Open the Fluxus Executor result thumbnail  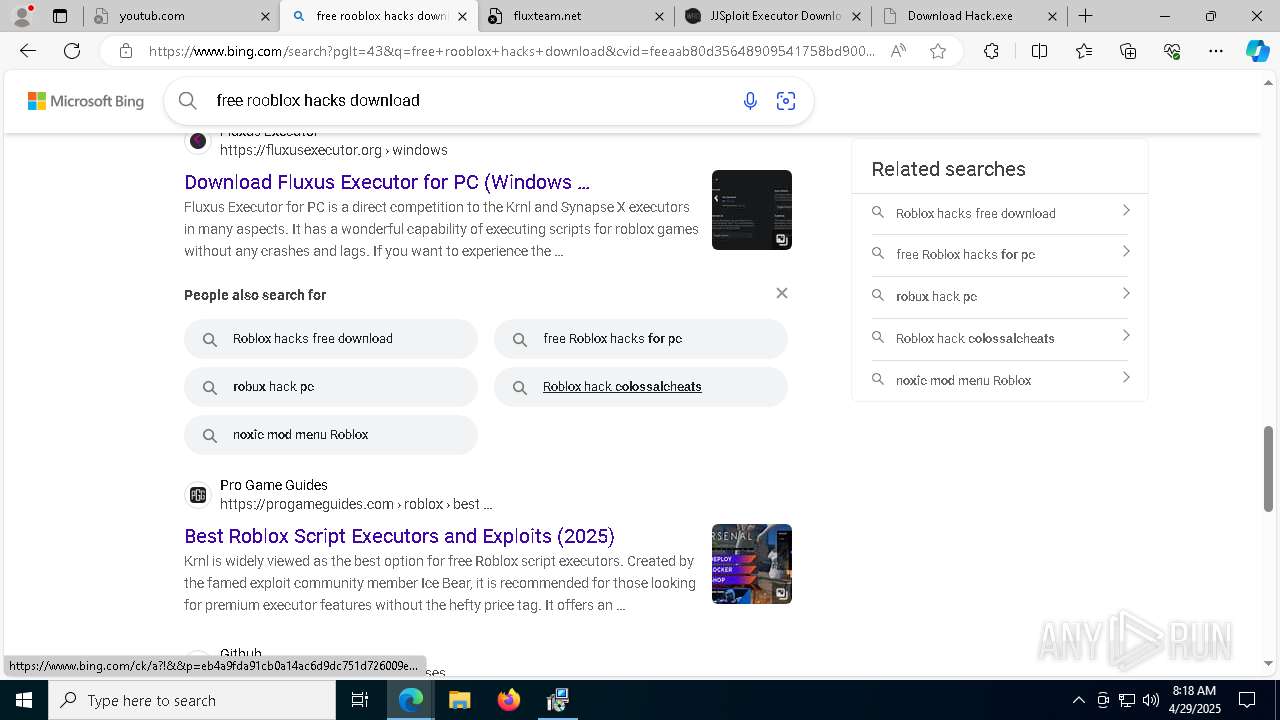752,210
